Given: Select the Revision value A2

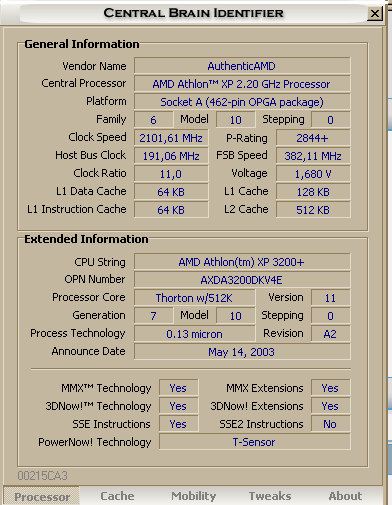Looking at the screenshot, I should pos(331,334).
